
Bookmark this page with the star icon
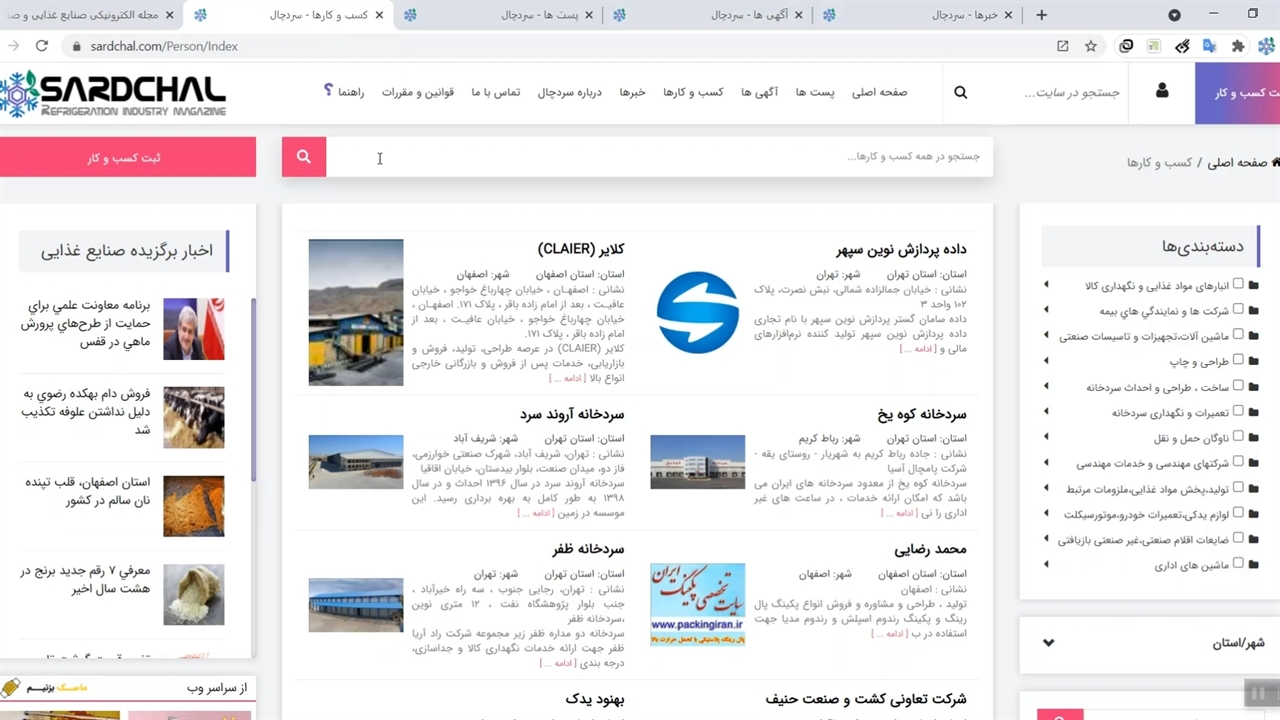(1091, 46)
